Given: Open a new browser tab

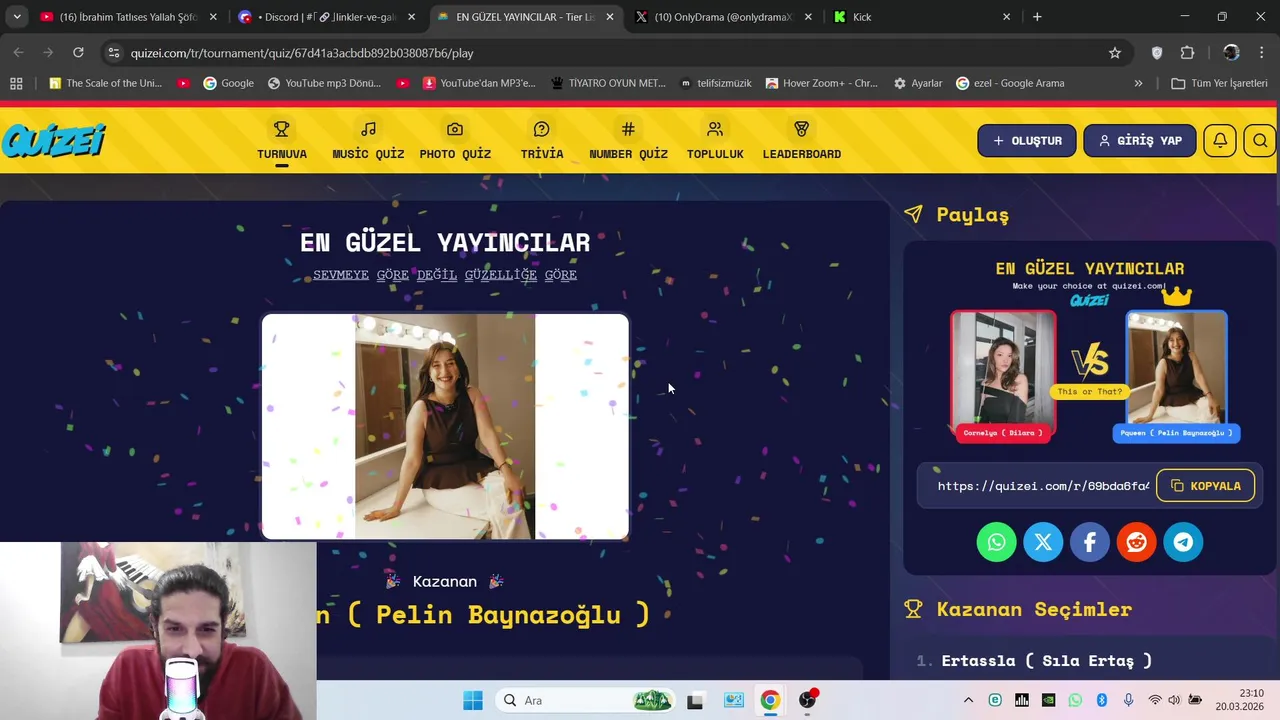Looking at the screenshot, I should [1037, 17].
